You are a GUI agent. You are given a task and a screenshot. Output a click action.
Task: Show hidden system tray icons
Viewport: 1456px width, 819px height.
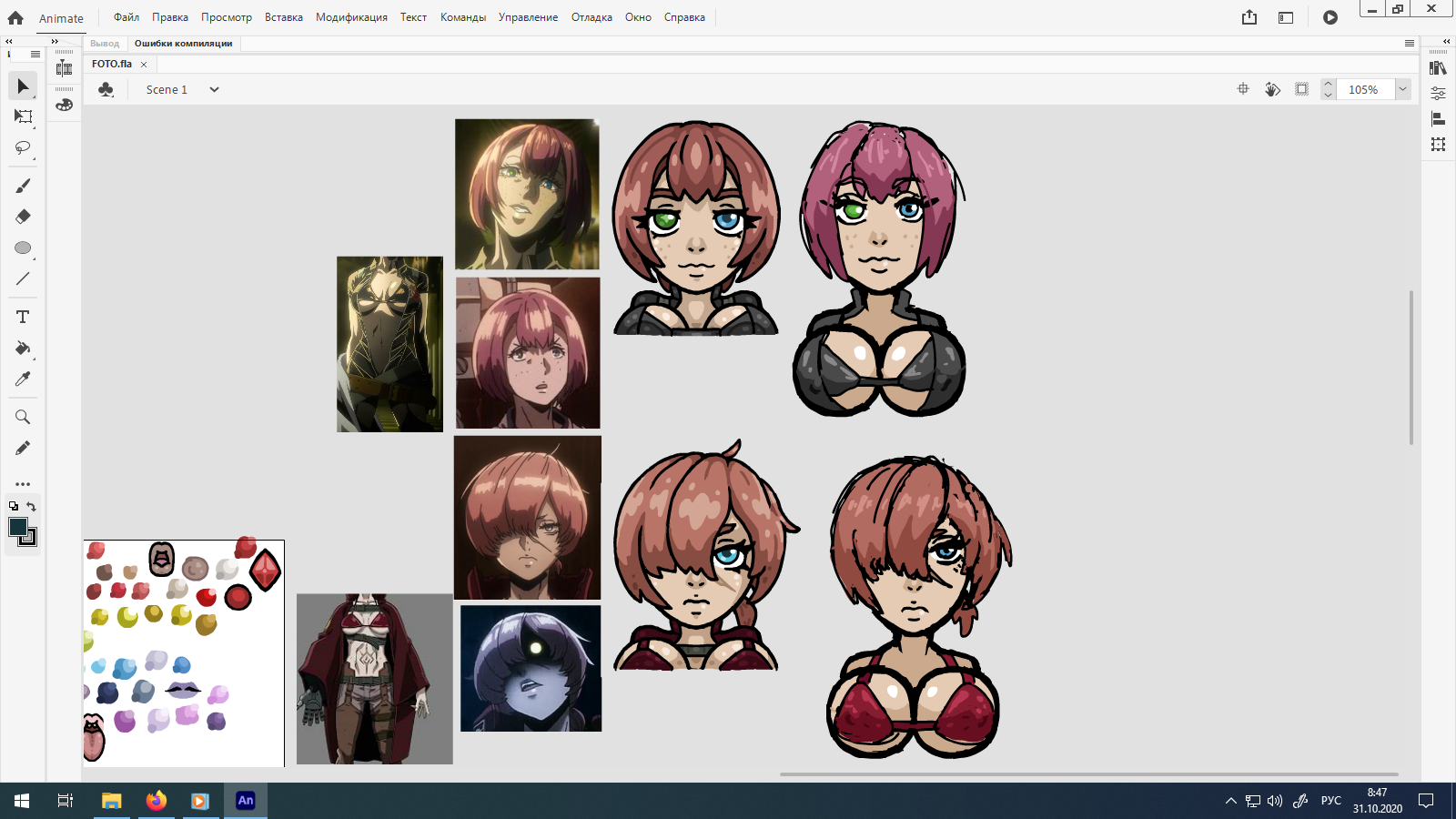pos(1231,801)
